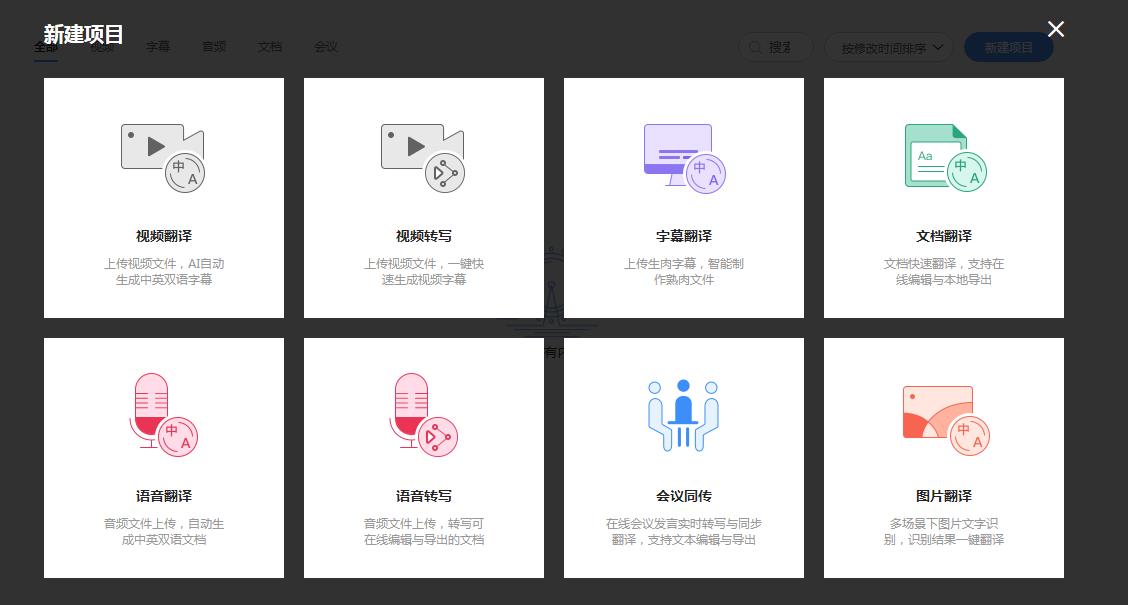Open the 文档 tab
The image size is (1128, 605).
click(x=269, y=46)
